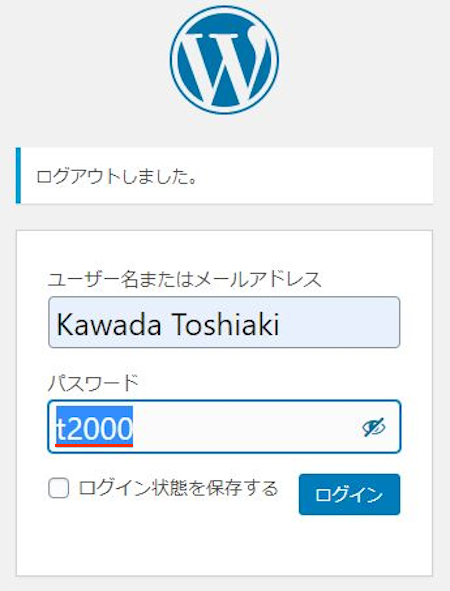Hide the password using the crossed-eye button
Screen dimensions: 450x591
[x=373, y=427]
